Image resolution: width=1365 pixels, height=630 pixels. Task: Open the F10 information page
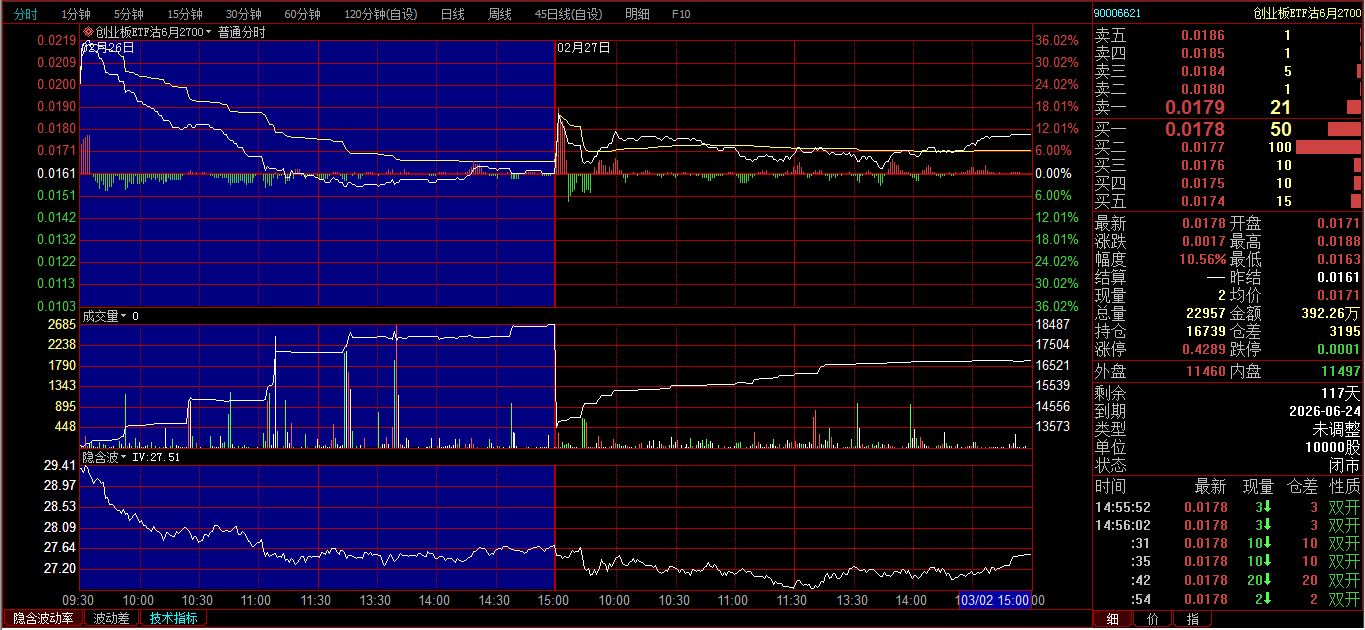[681, 14]
